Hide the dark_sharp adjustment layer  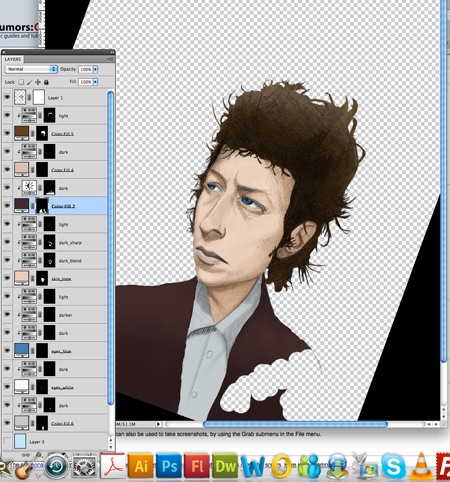click(7, 242)
